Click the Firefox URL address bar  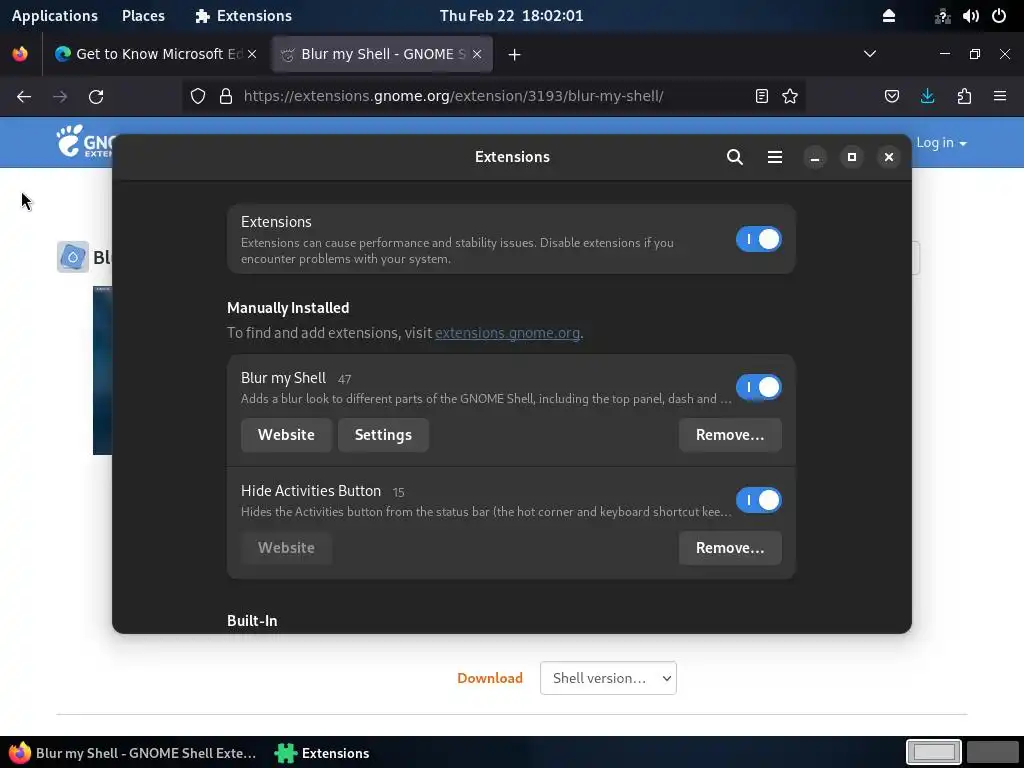pos(493,97)
